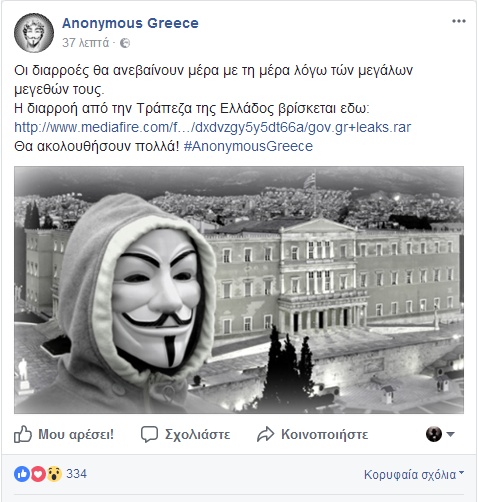The width and height of the screenshot is (478, 502).
Task: Open the mediafire gov.gr leaks link
Action: 213,127
